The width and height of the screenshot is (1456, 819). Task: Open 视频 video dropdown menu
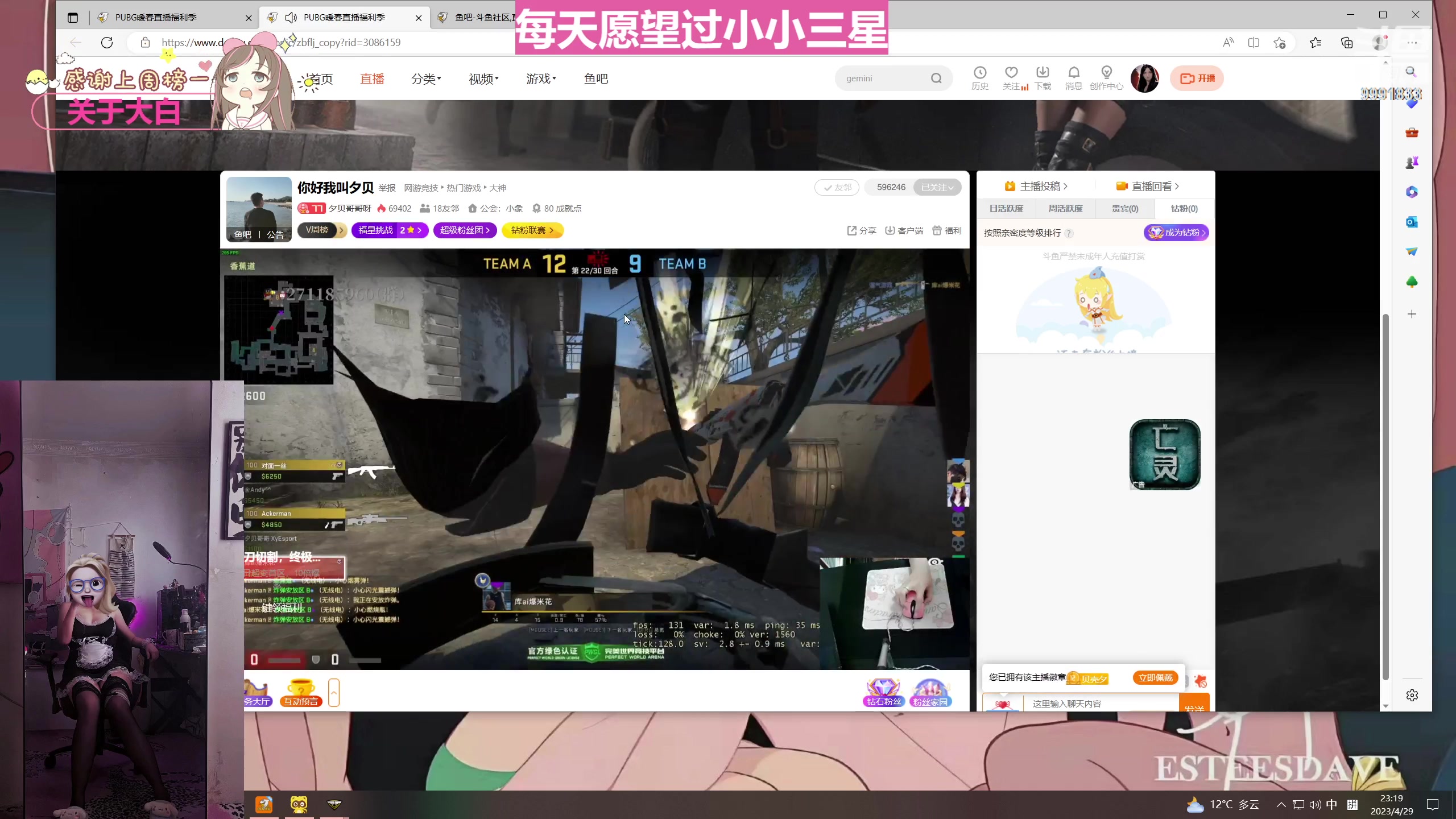(x=483, y=79)
